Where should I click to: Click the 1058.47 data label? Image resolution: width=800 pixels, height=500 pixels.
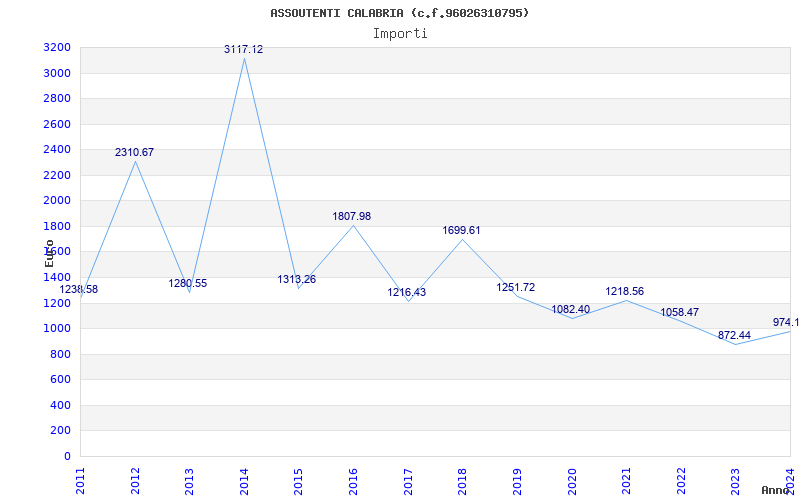[680, 312]
